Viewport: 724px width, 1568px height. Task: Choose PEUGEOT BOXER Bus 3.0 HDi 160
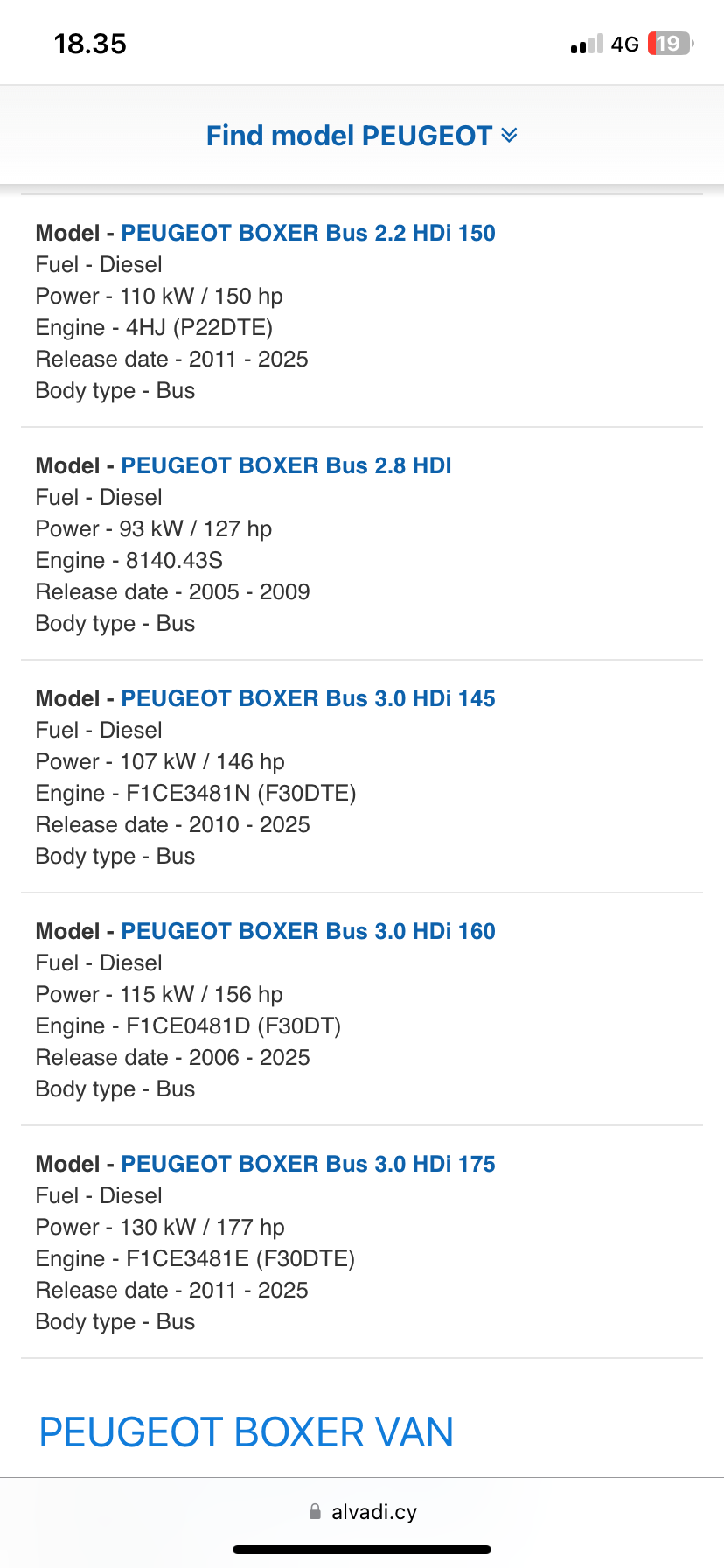pos(308,931)
